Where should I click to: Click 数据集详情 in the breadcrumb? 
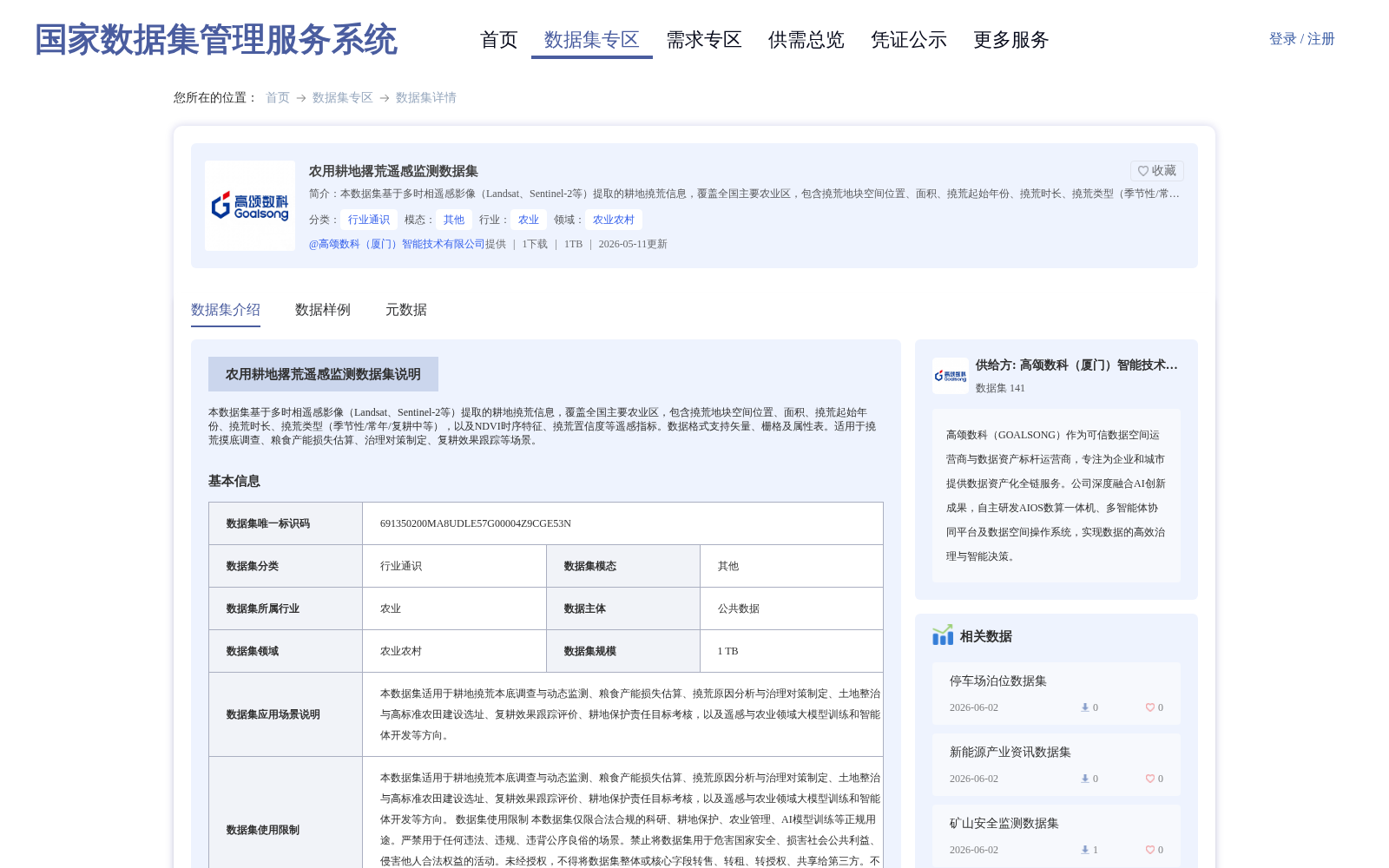(x=426, y=97)
